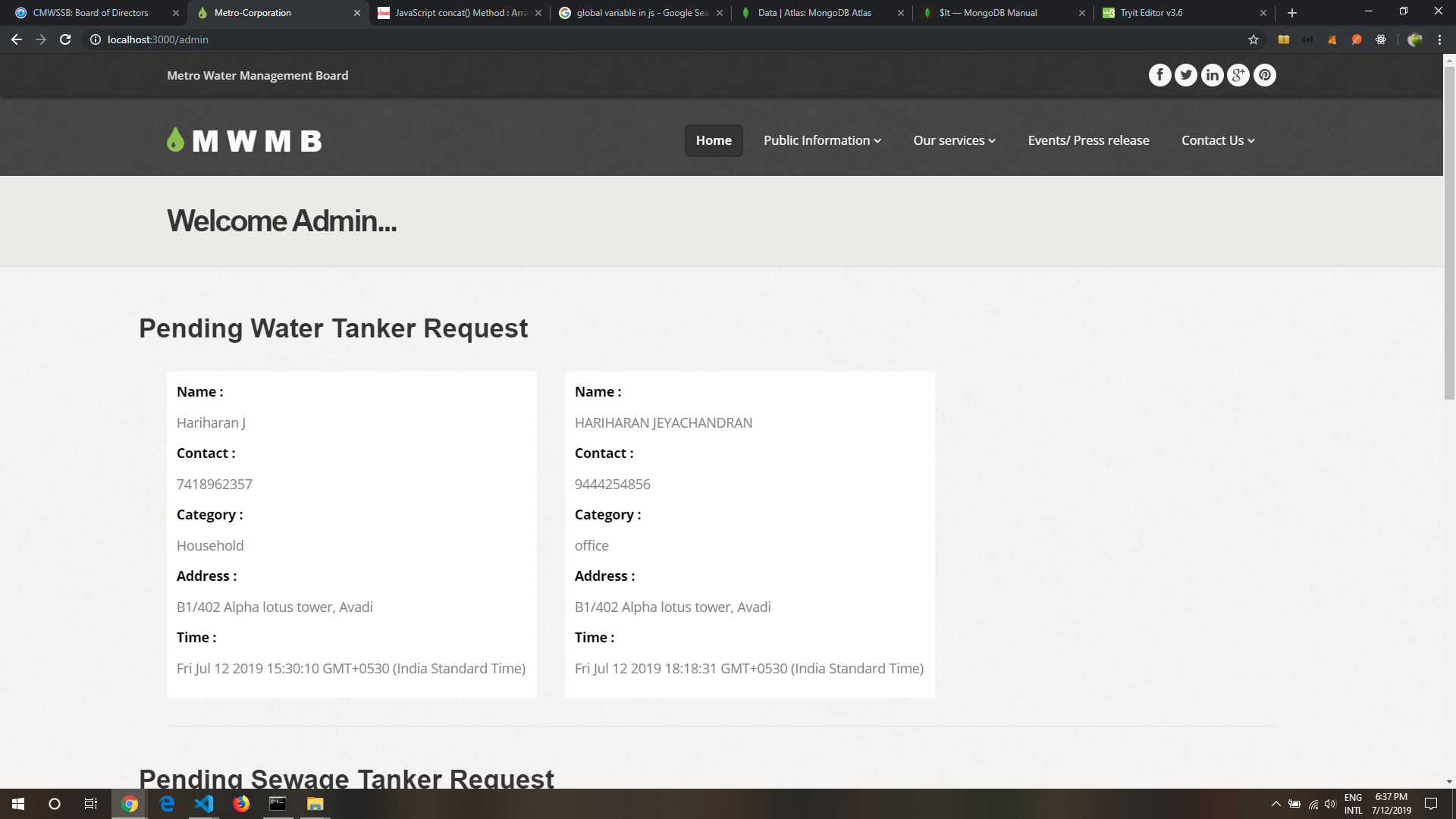Screen dimensions: 1456x819
Task: Open the Pinterest social icon
Action: coord(1264,75)
